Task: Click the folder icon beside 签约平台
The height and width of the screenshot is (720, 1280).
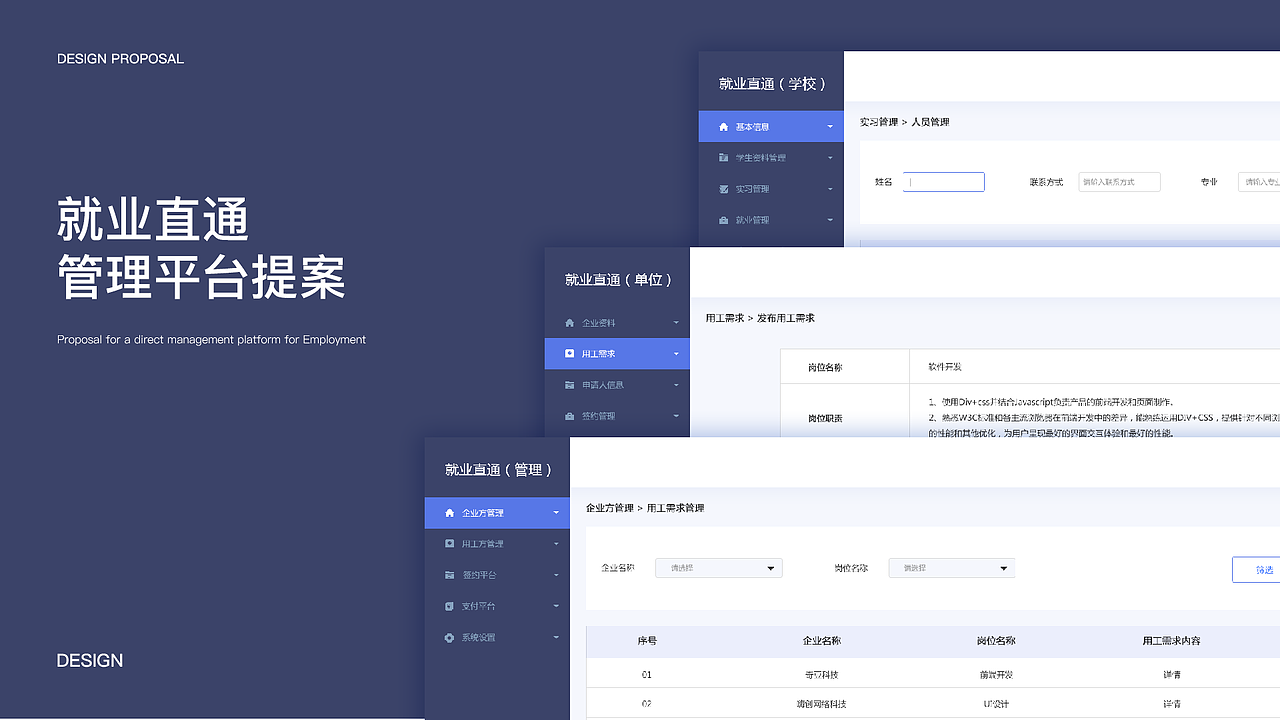Action: [x=450, y=575]
